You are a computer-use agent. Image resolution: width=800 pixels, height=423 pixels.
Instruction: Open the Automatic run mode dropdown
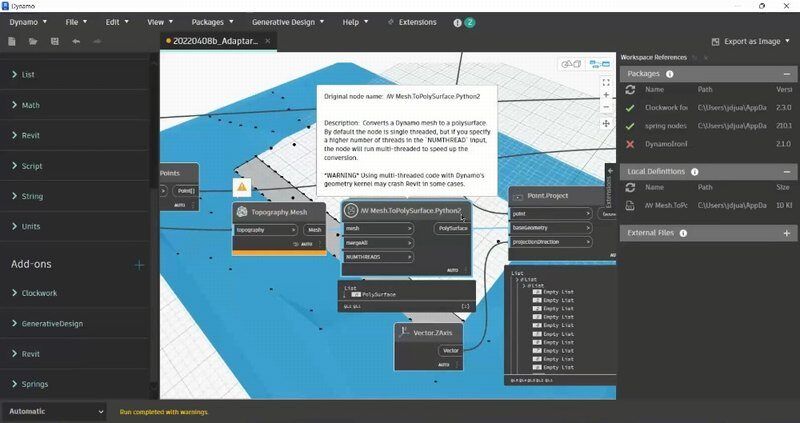coord(54,411)
